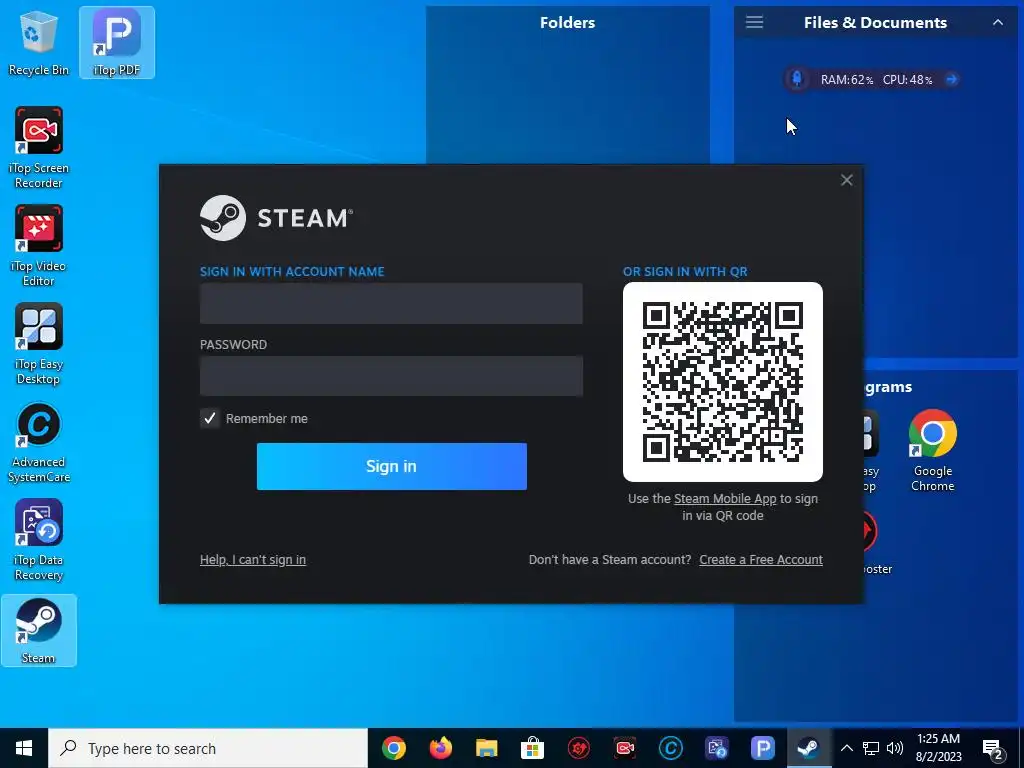Click the Steam taskbar button
1024x768 pixels.
pyautogui.click(x=808, y=748)
